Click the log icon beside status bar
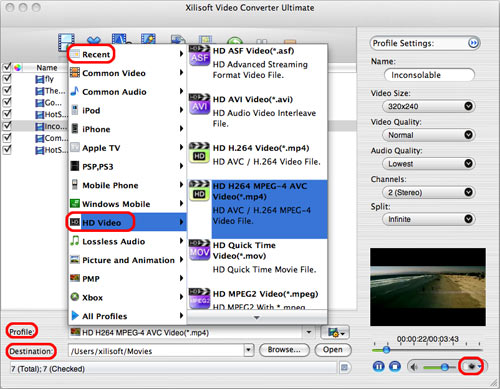 coord(344,368)
